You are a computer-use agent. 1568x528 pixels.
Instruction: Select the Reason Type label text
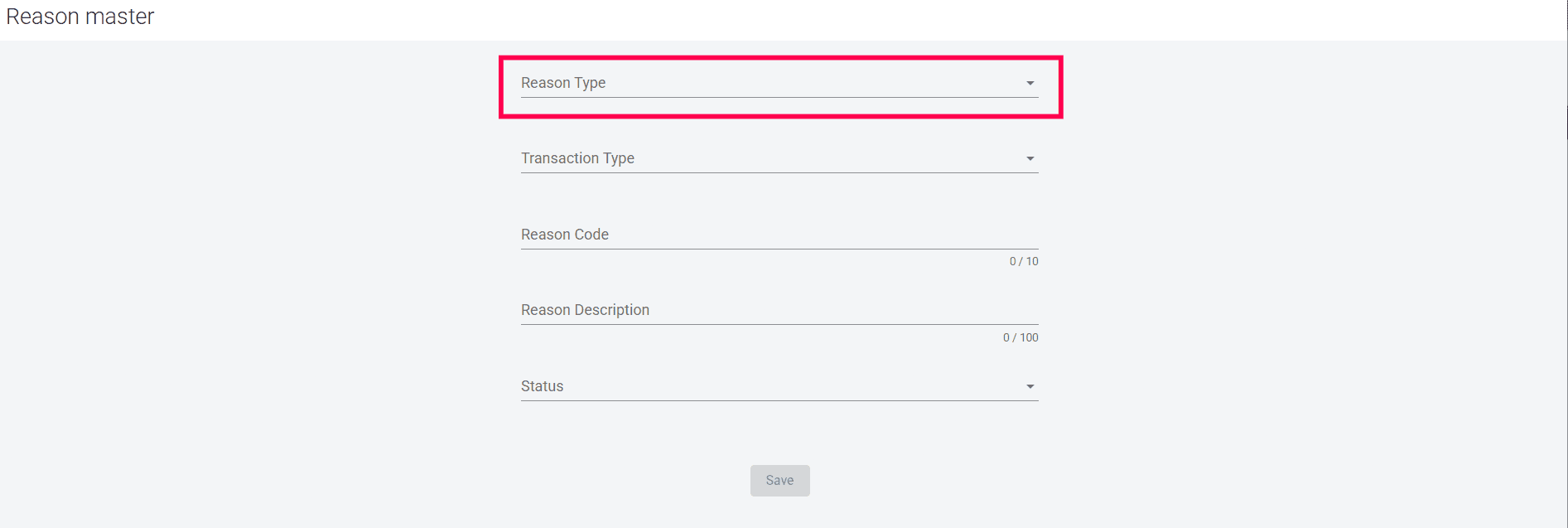563,83
